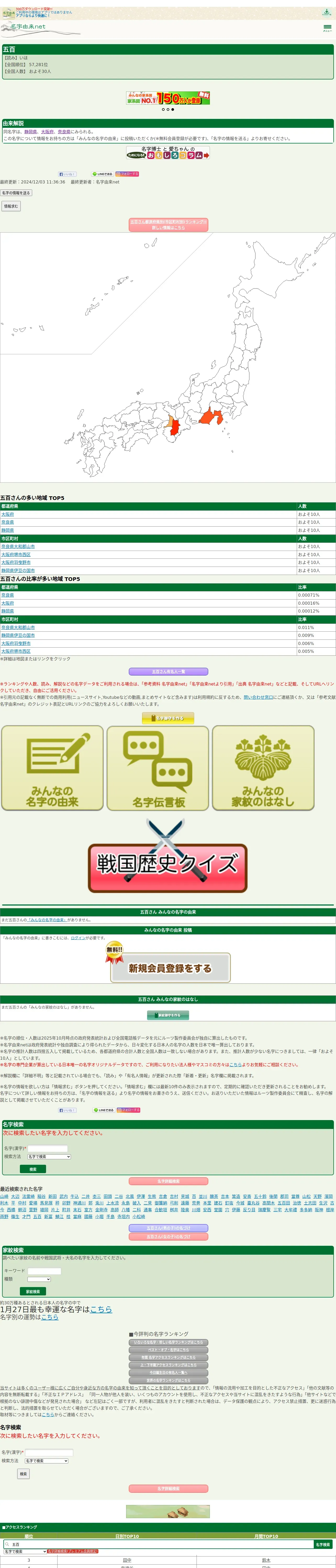336x1568 pixels.
Task: Click こちら after 名字別の運勢は
Action: tap(50, 1317)
